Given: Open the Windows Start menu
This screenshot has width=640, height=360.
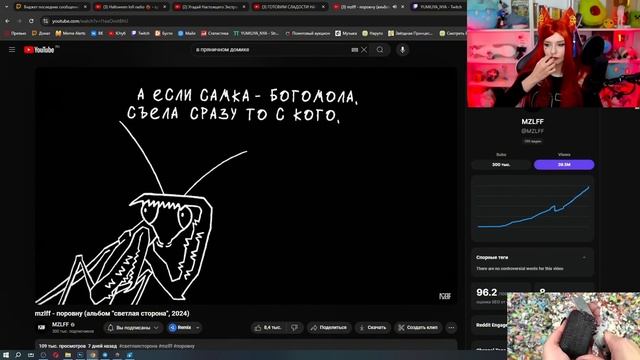Looking at the screenshot, I should 6,355.
